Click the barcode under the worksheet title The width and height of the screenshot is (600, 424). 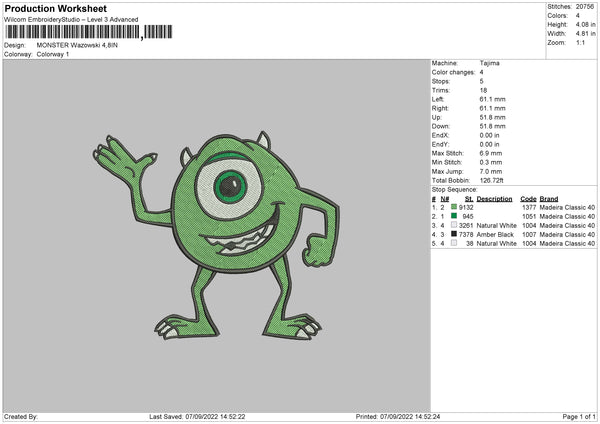(89, 32)
